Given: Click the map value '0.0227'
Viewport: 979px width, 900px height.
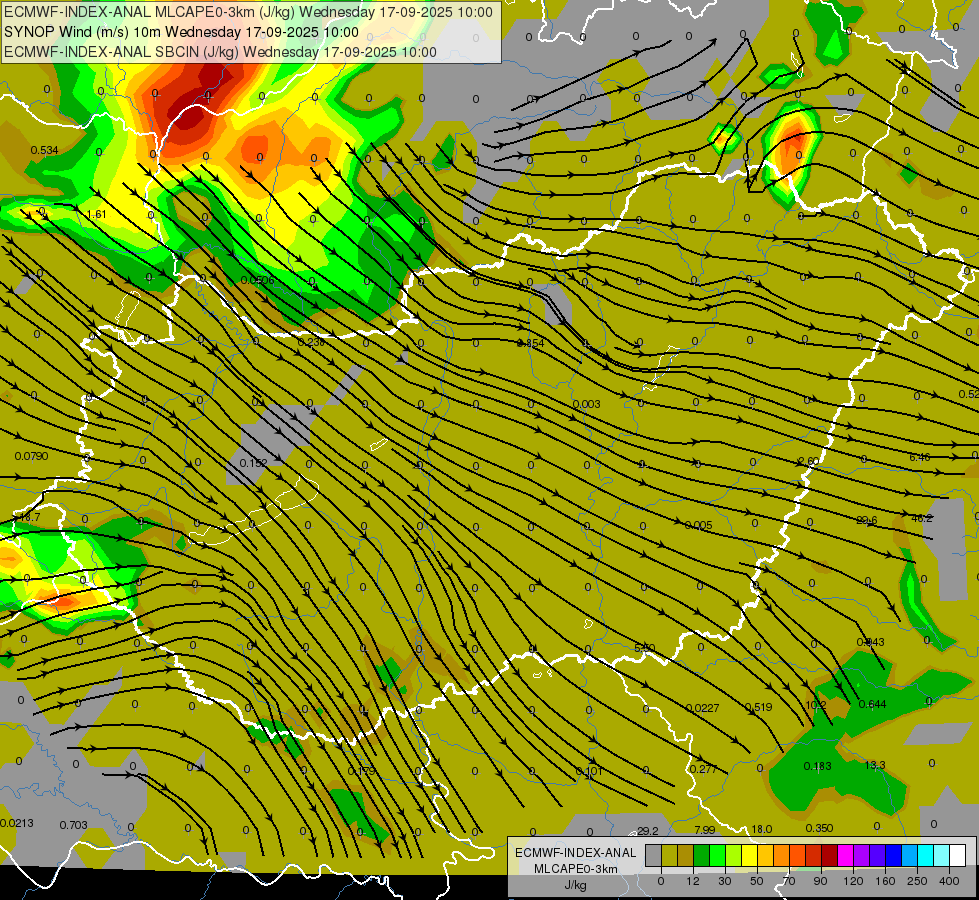Looking at the screenshot, I should [x=702, y=708].
